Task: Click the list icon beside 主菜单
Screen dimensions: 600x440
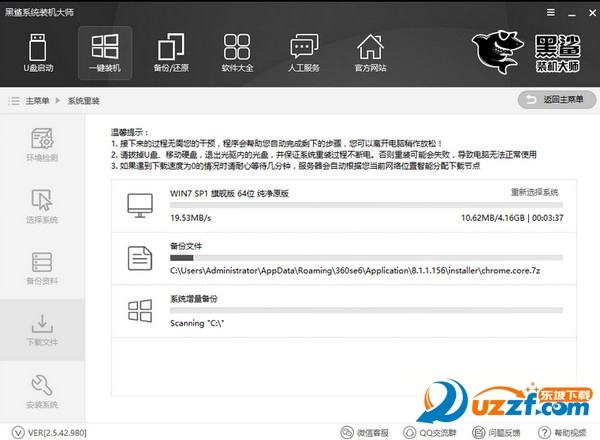Action: (14, 101)
